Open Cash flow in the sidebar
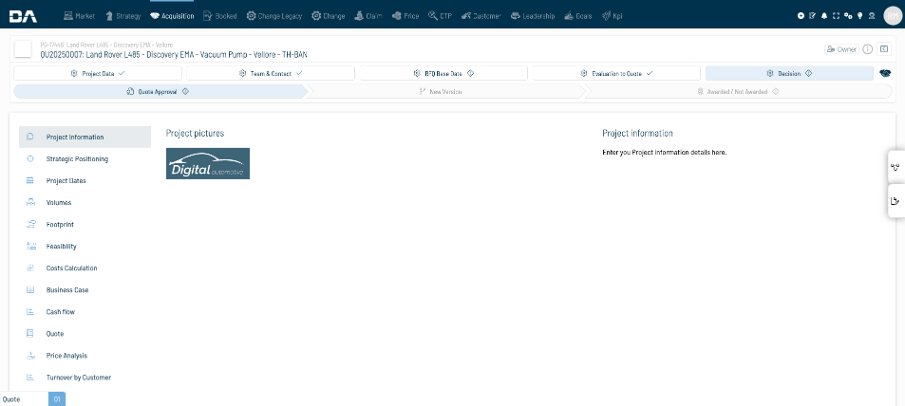 click(x=85, y=312)
